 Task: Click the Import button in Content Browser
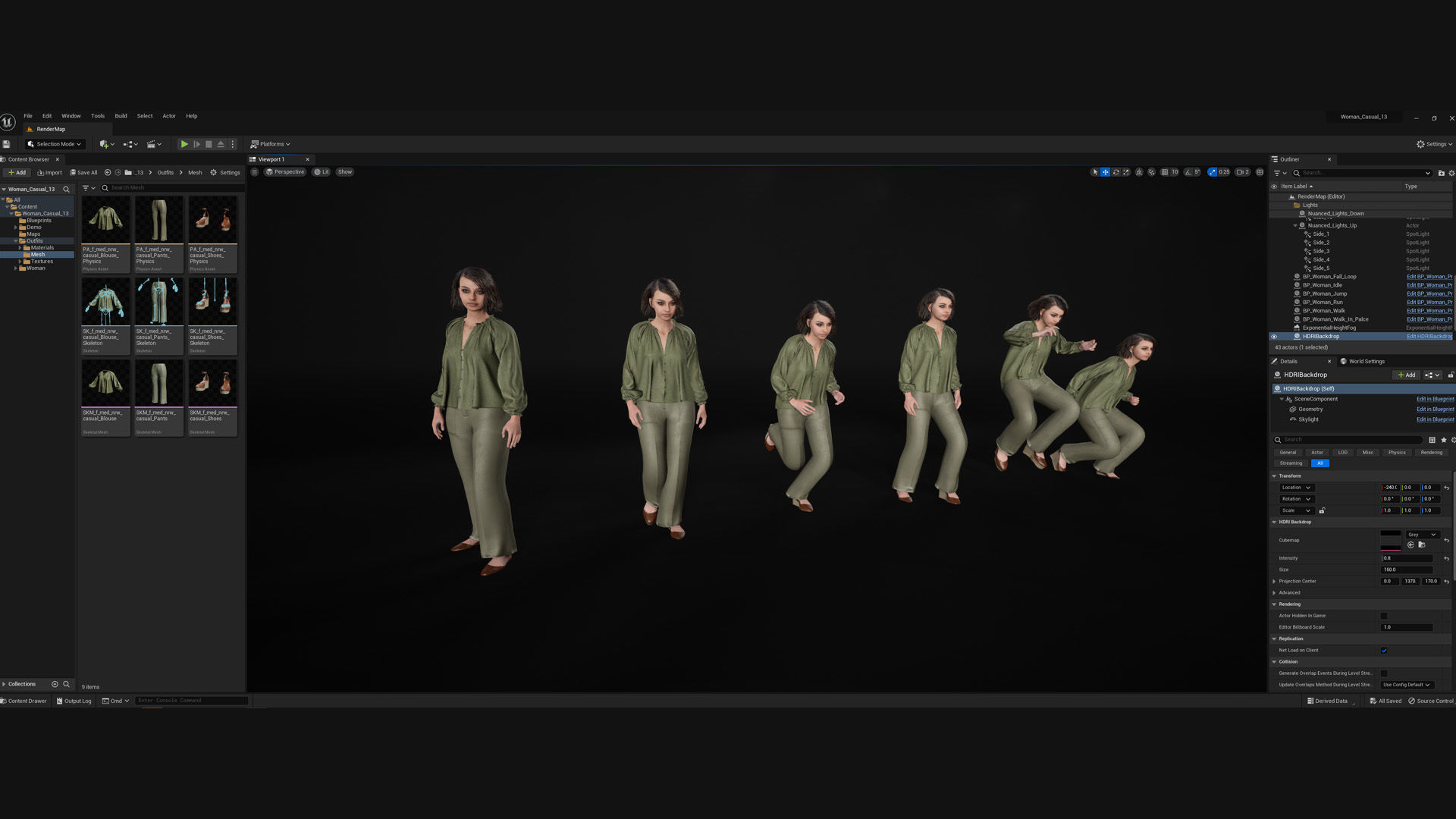coord(50,173)
